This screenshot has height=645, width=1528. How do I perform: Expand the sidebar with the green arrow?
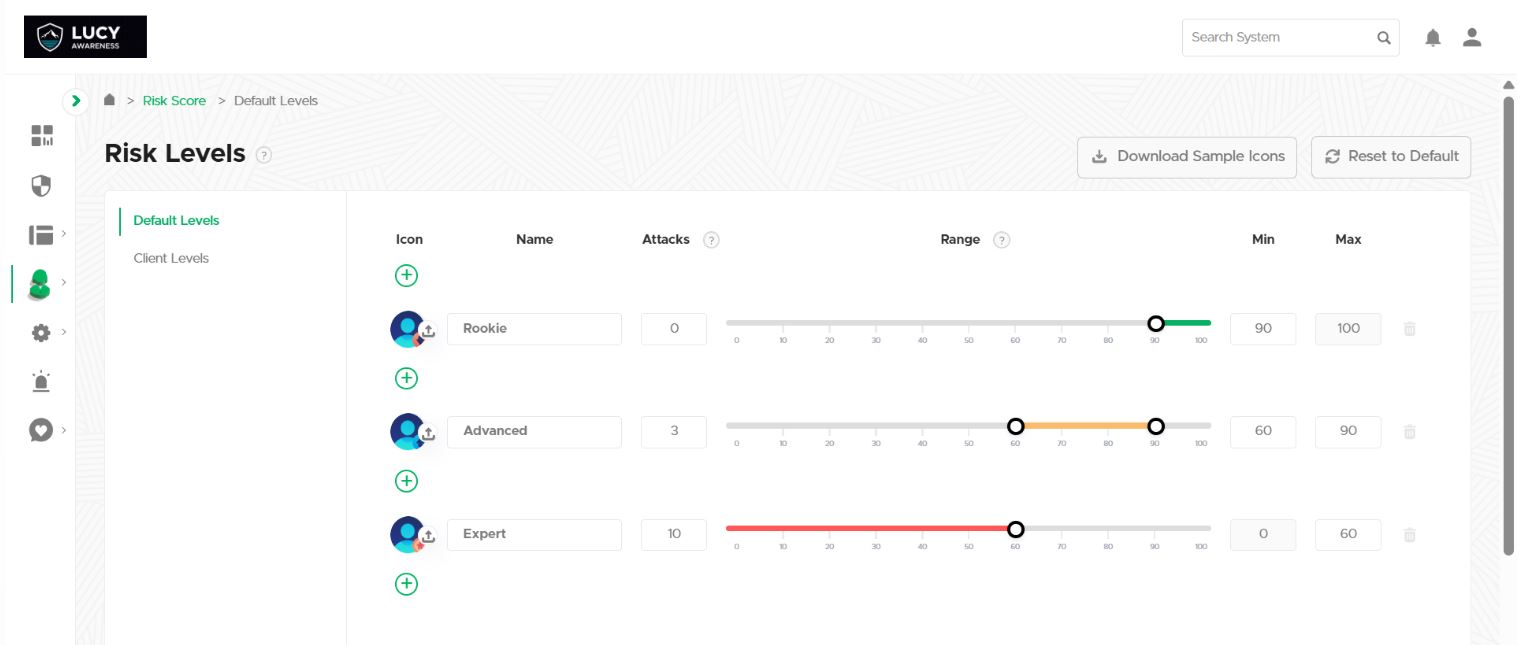tap(75, 101)
